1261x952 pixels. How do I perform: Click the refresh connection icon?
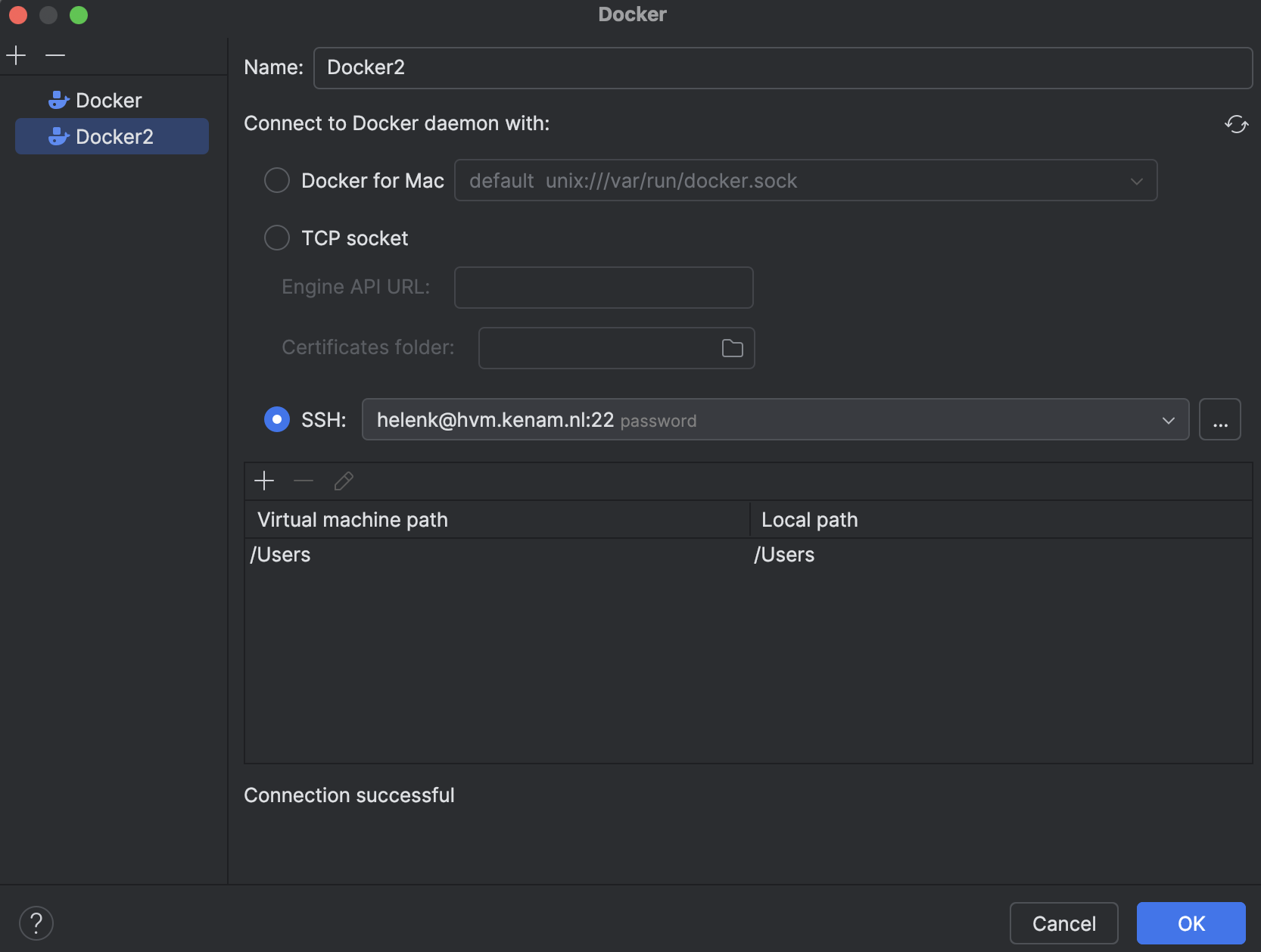coord(1236,124)
